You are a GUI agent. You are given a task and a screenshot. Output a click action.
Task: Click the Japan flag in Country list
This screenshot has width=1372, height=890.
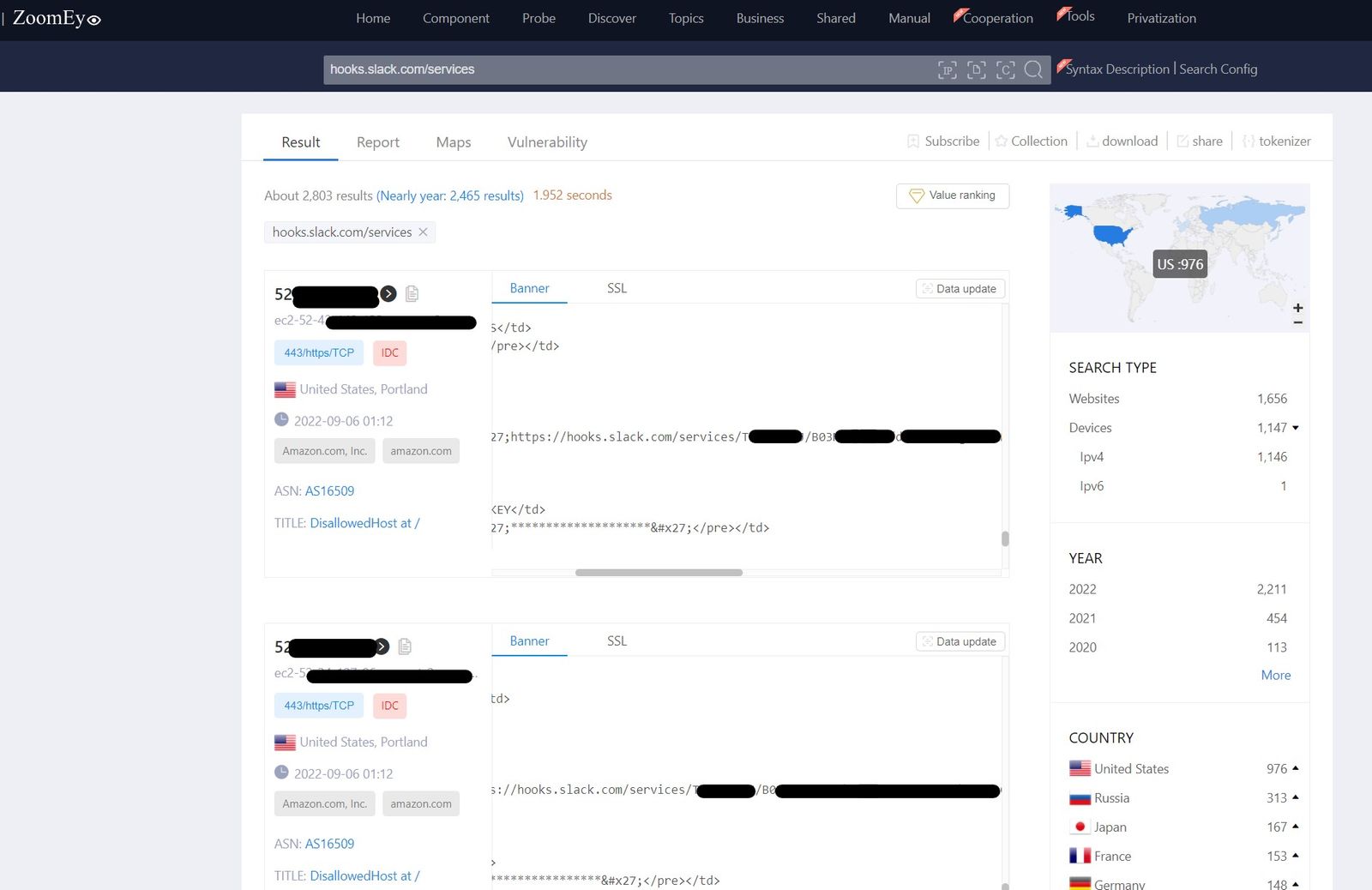coord(1080,827)
